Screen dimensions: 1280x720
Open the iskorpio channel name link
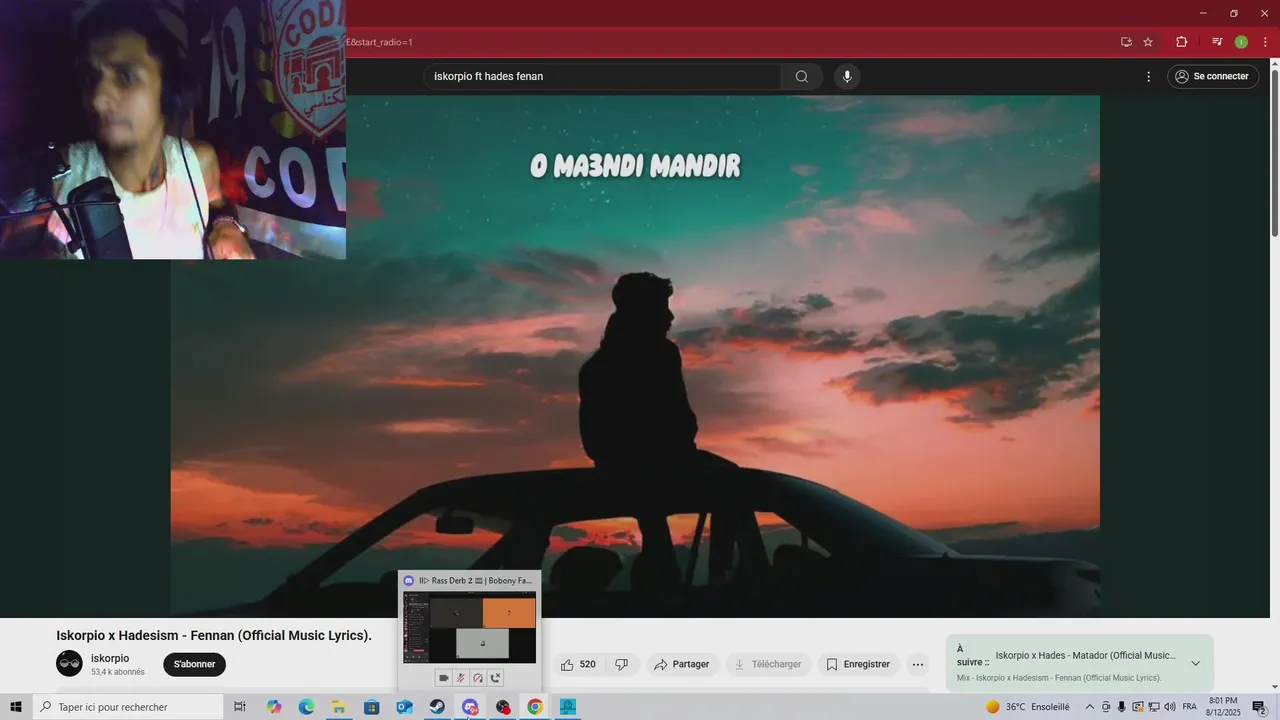[x=110, y=658]
